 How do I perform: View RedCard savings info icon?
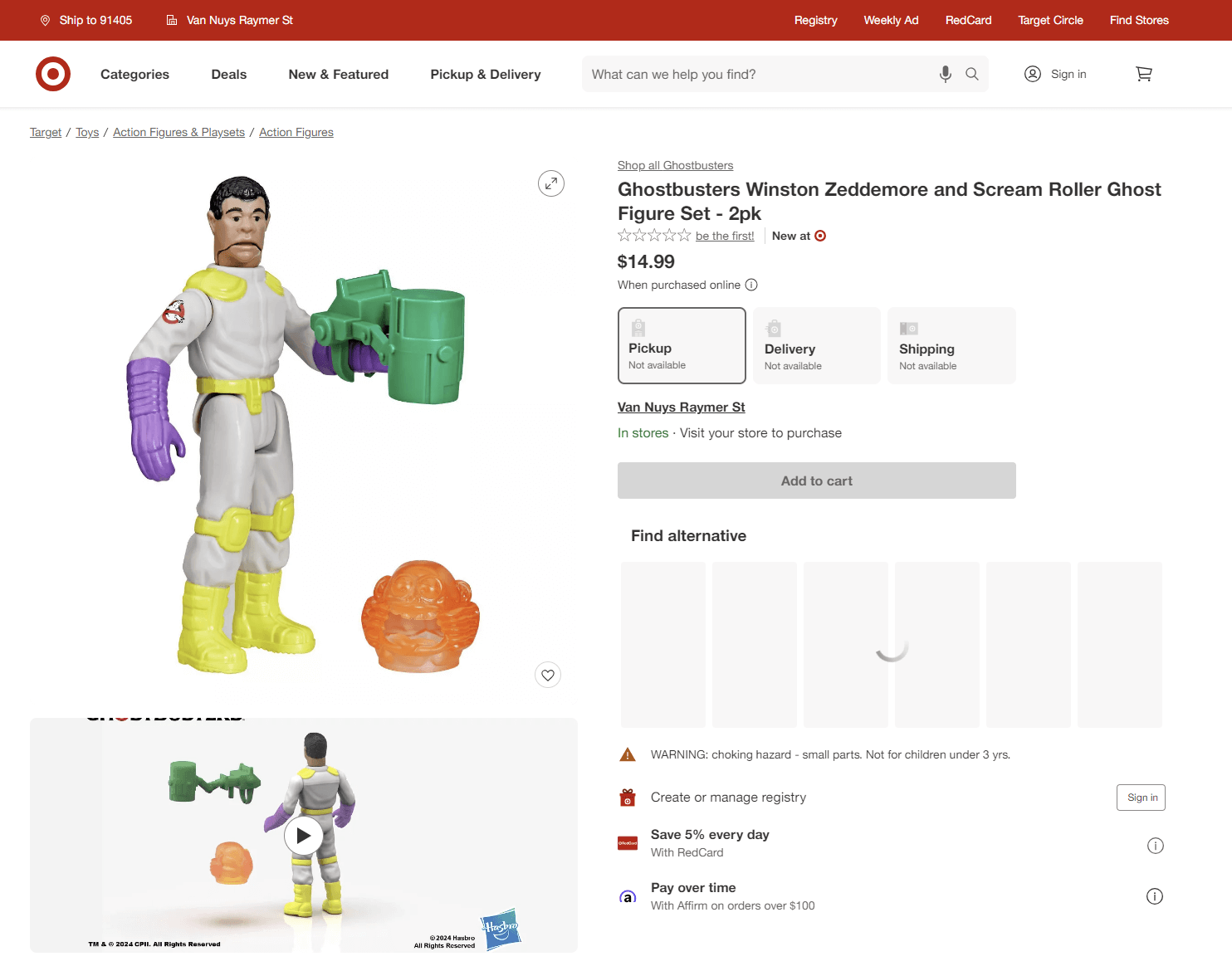tap(1155, 846)
